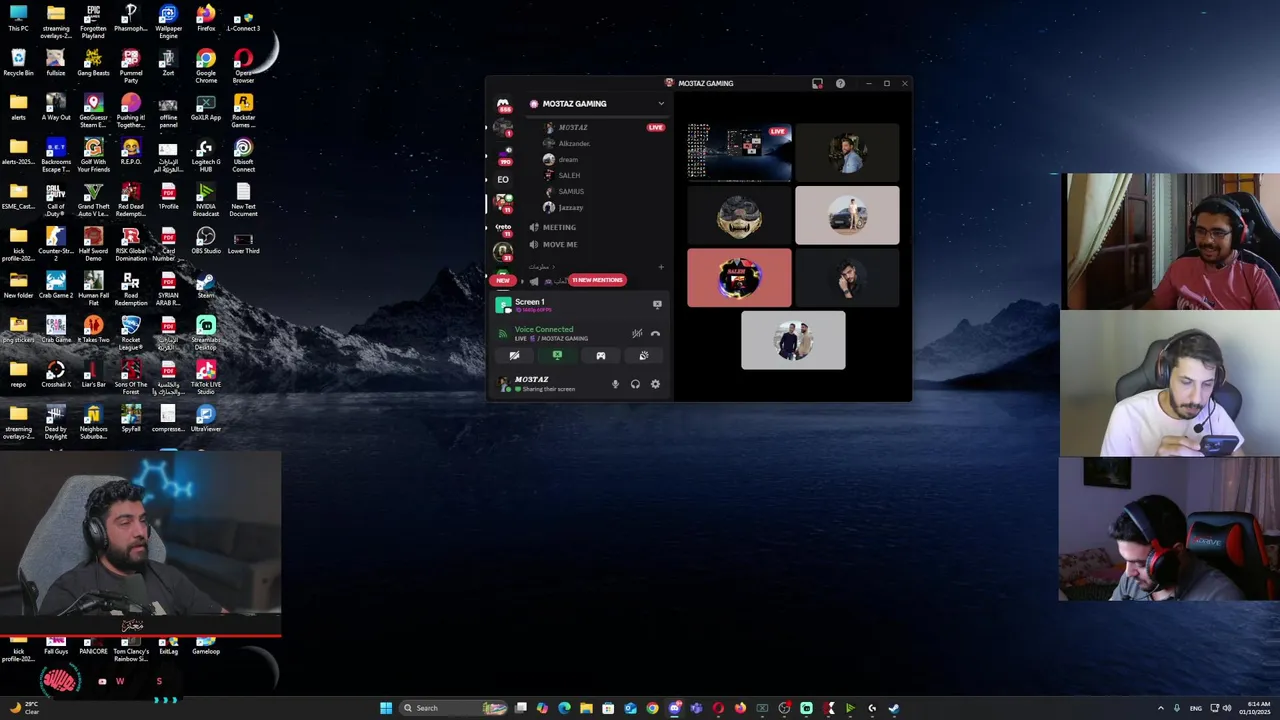Open MO3TAZ user profile in bottom panel
This screenshot has width=1280, height=720.
[x=545, y=384]
